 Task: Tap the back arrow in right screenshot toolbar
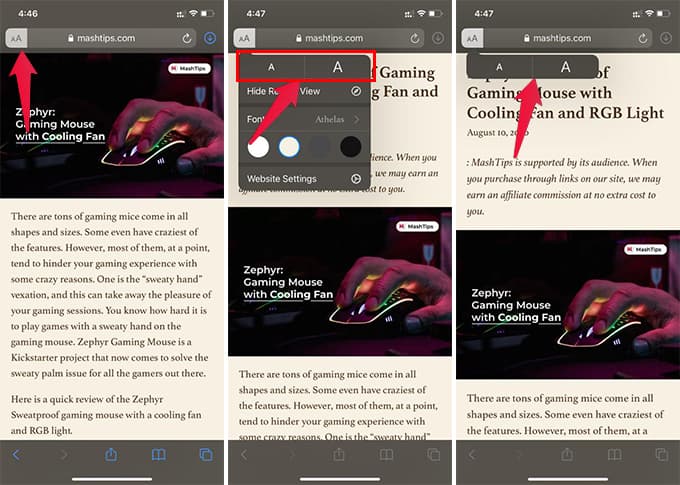472,455
